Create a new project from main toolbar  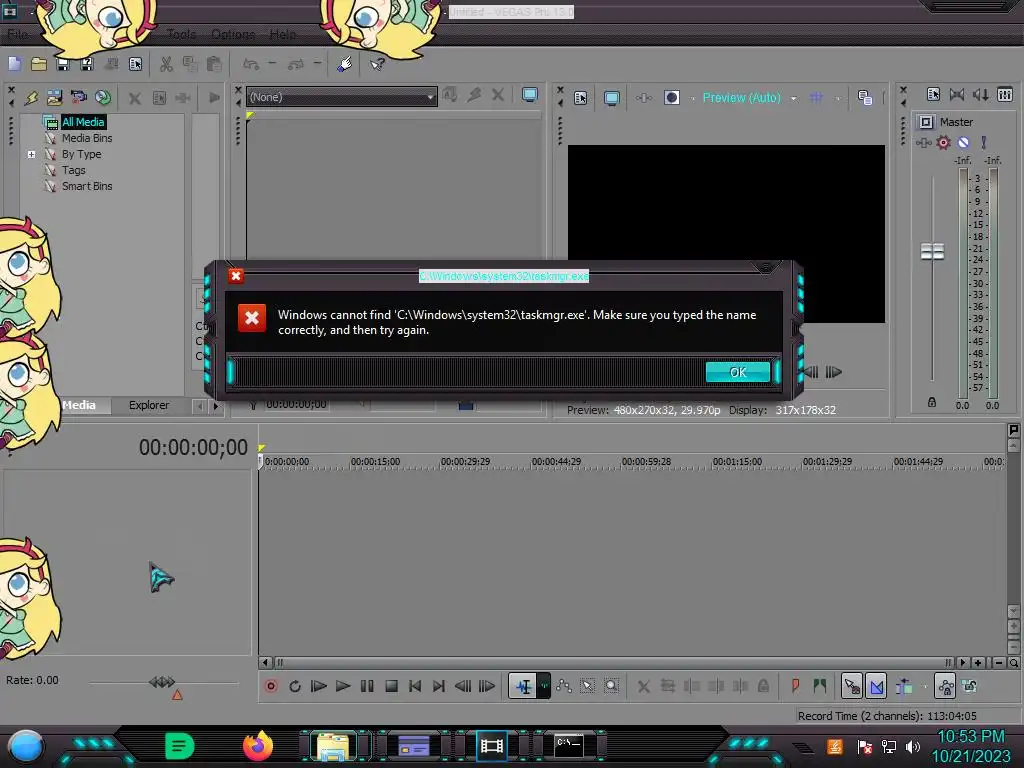15,64
